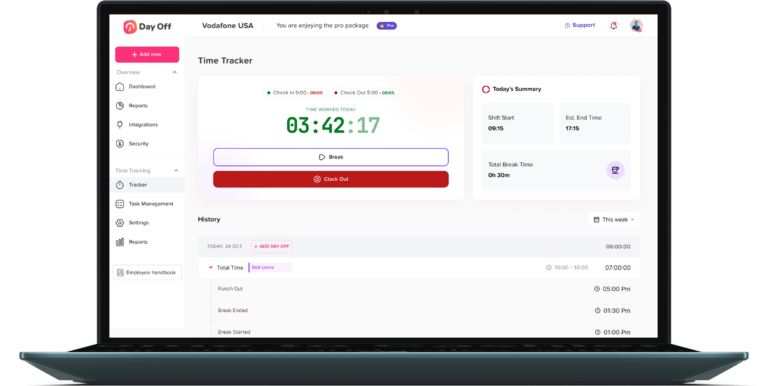
Task: Click the Day Off logo icon
Action: (130, 26)
